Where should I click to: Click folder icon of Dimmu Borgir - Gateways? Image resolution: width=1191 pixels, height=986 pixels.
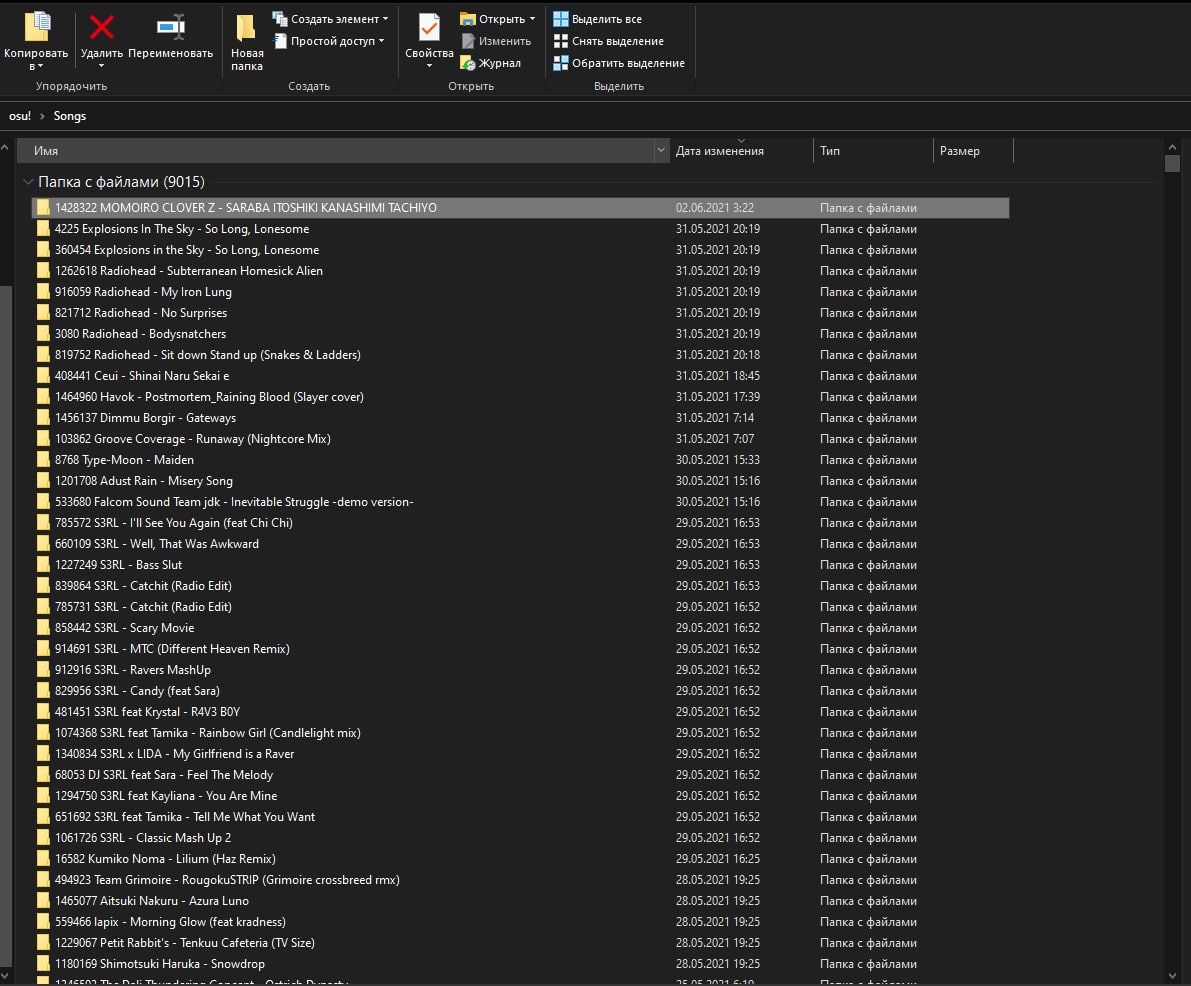[43, 418]
